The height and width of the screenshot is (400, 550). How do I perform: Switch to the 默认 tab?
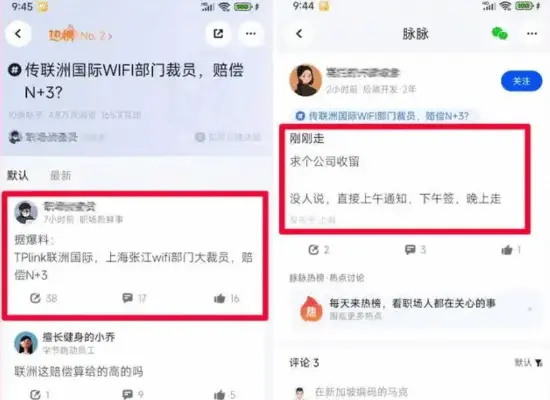tap(18, 175)
